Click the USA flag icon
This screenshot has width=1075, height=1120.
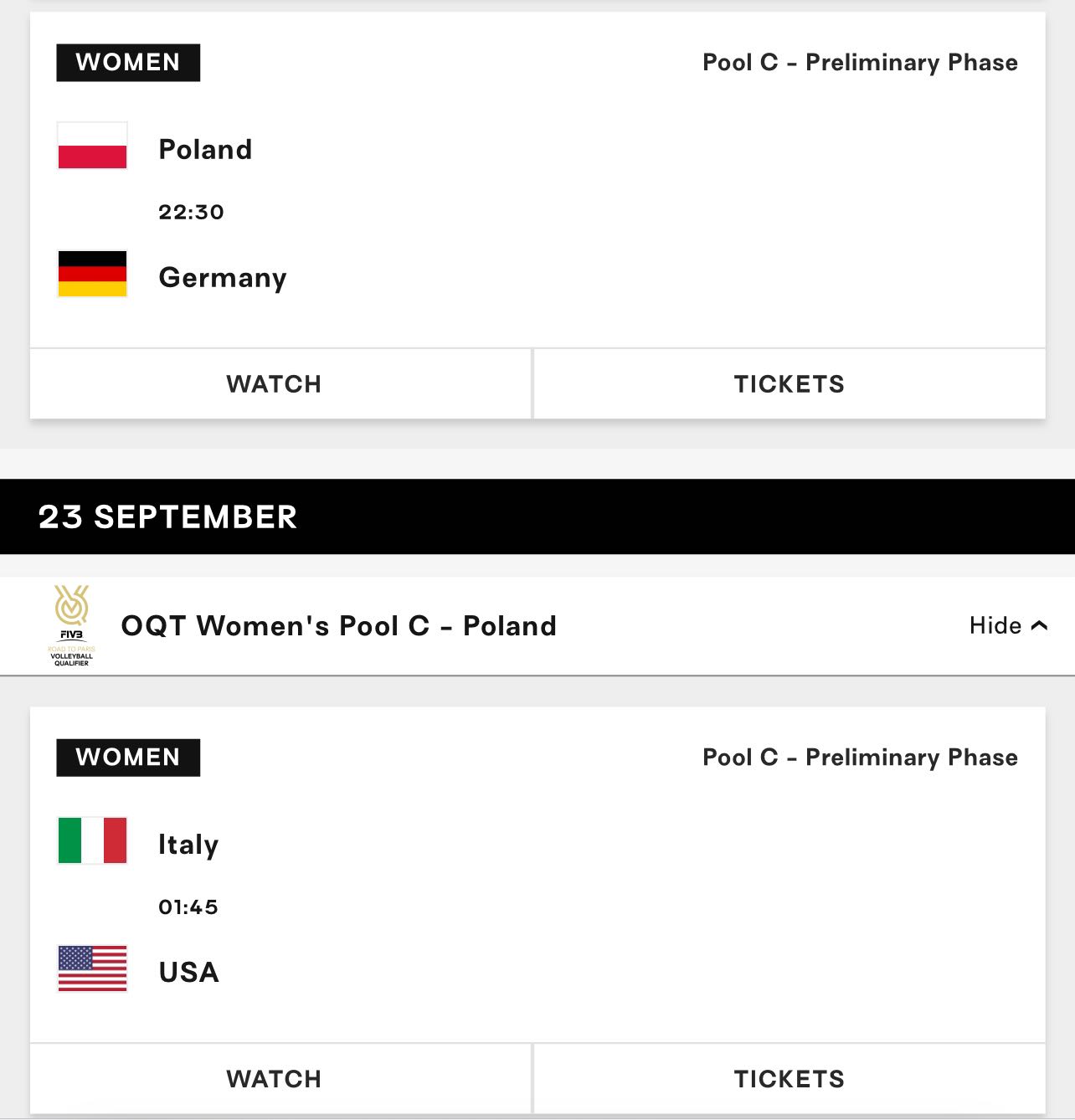(x=92, y=968)
